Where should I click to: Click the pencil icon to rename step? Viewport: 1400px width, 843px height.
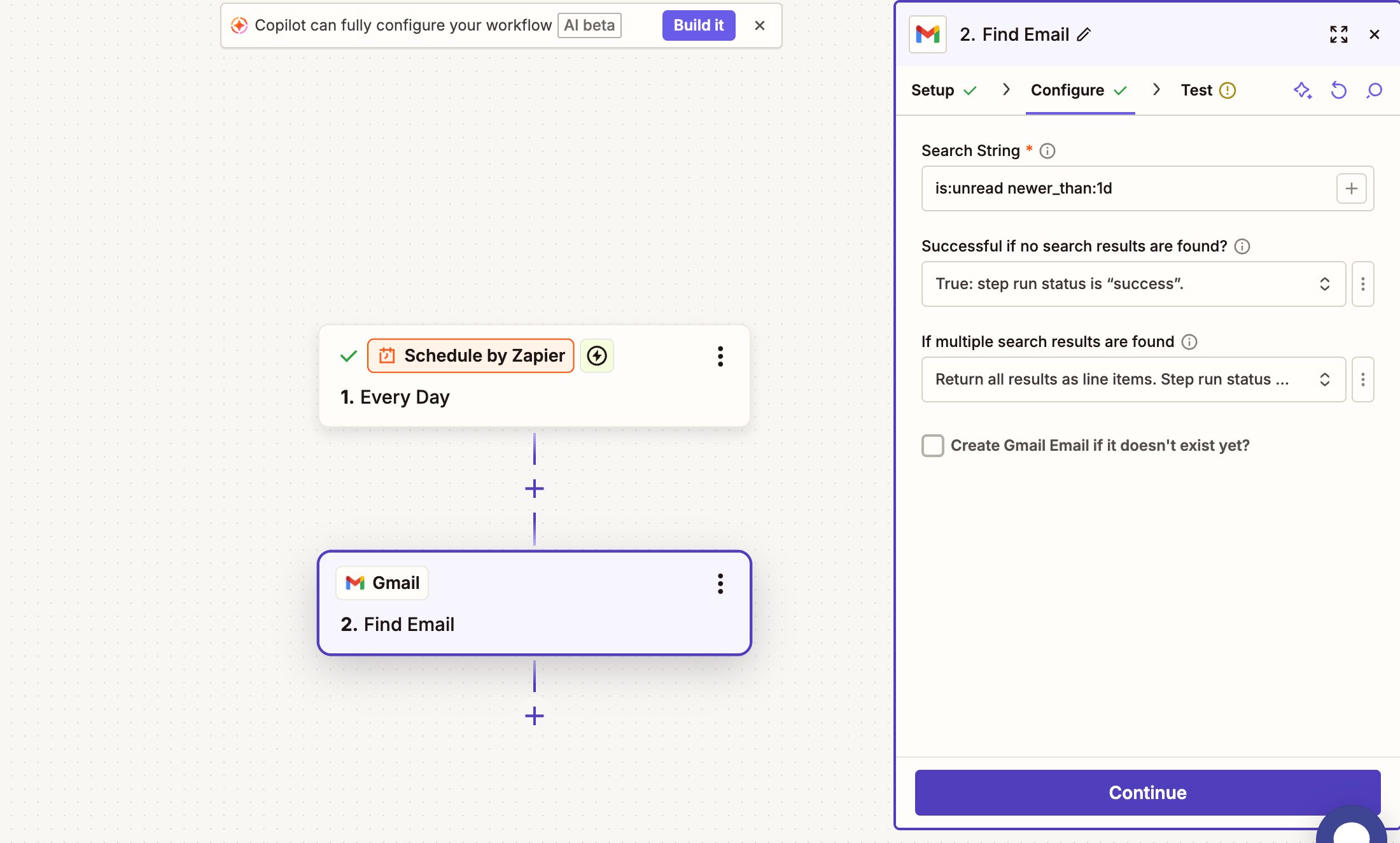pyautogui.click(x=1084, y=34)
